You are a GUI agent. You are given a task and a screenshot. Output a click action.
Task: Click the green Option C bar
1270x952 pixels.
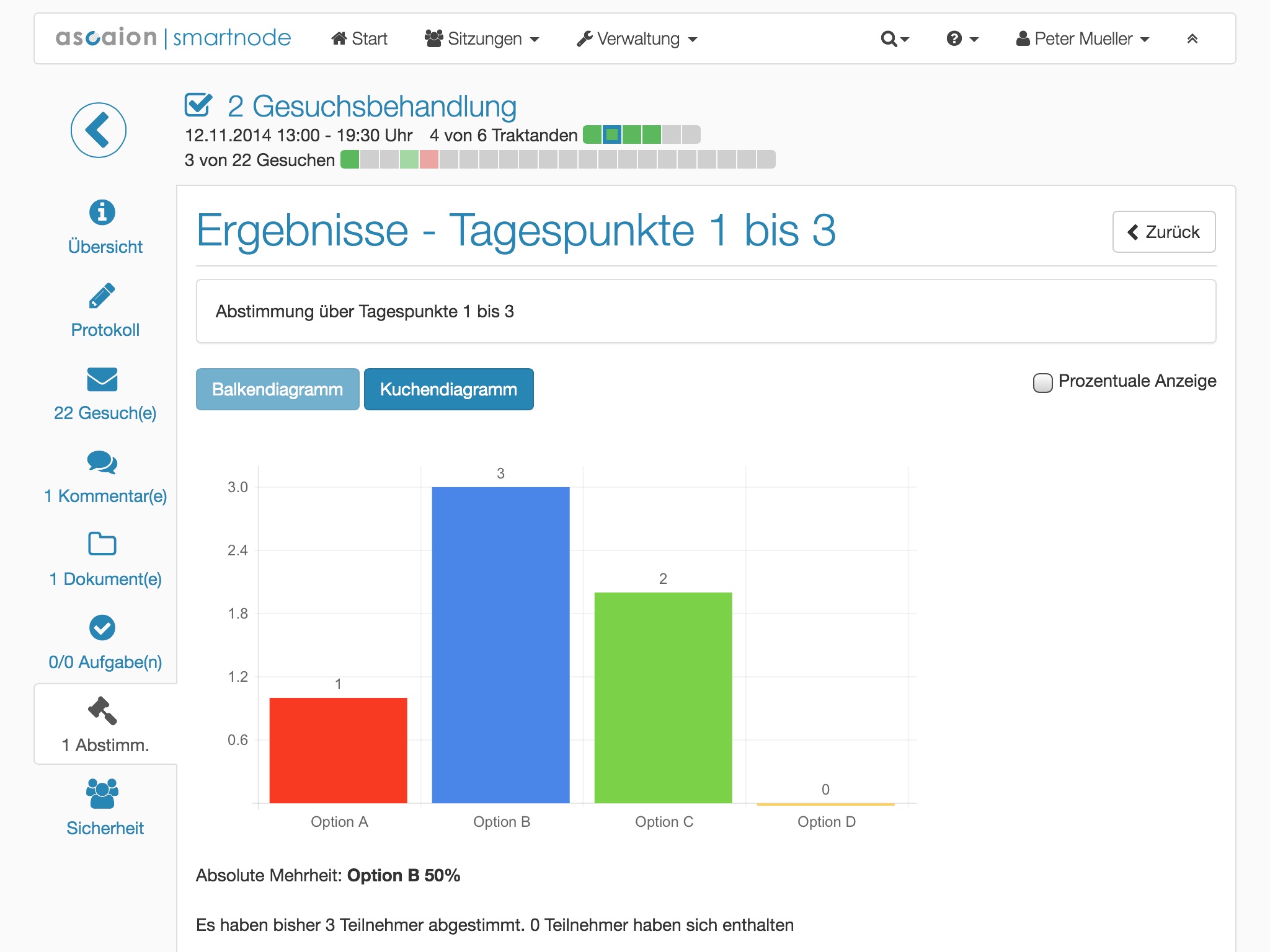663,698
